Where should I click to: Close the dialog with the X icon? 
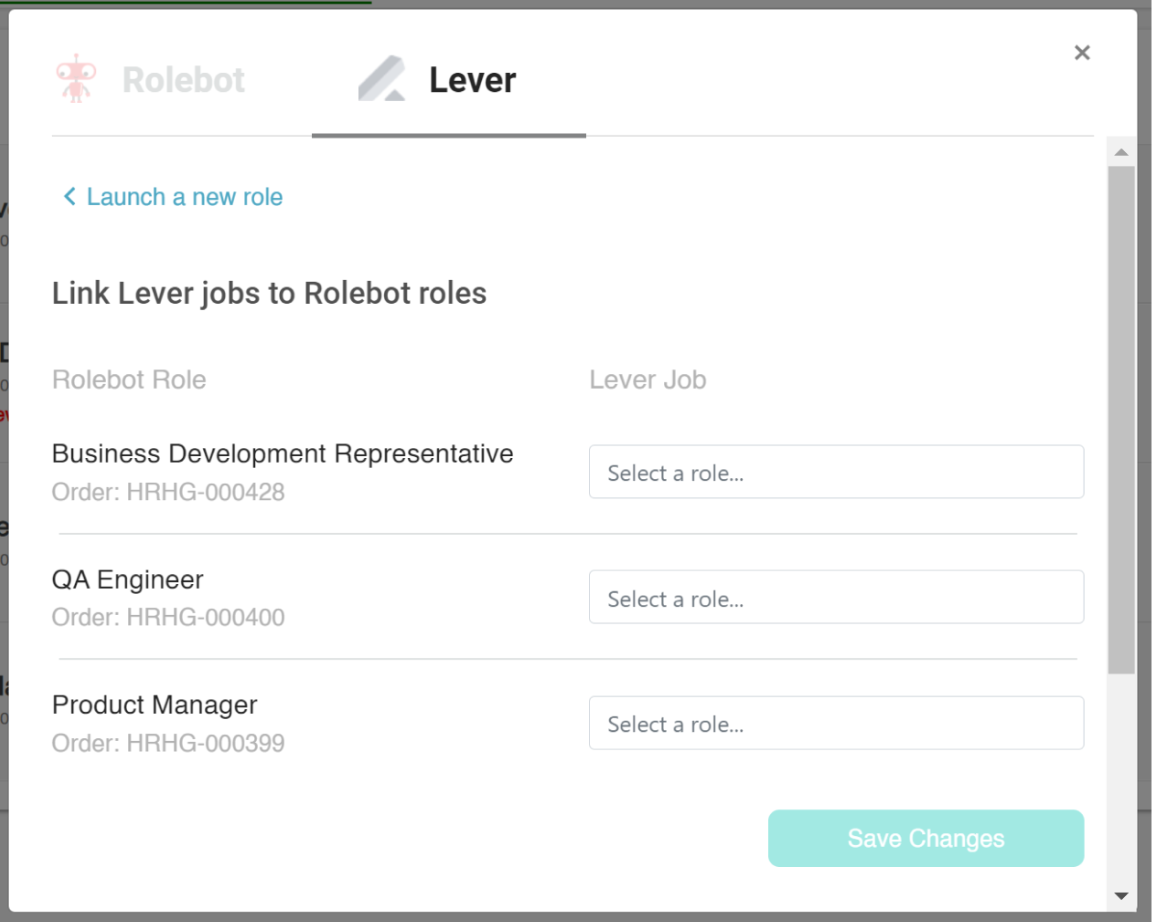1082,52
